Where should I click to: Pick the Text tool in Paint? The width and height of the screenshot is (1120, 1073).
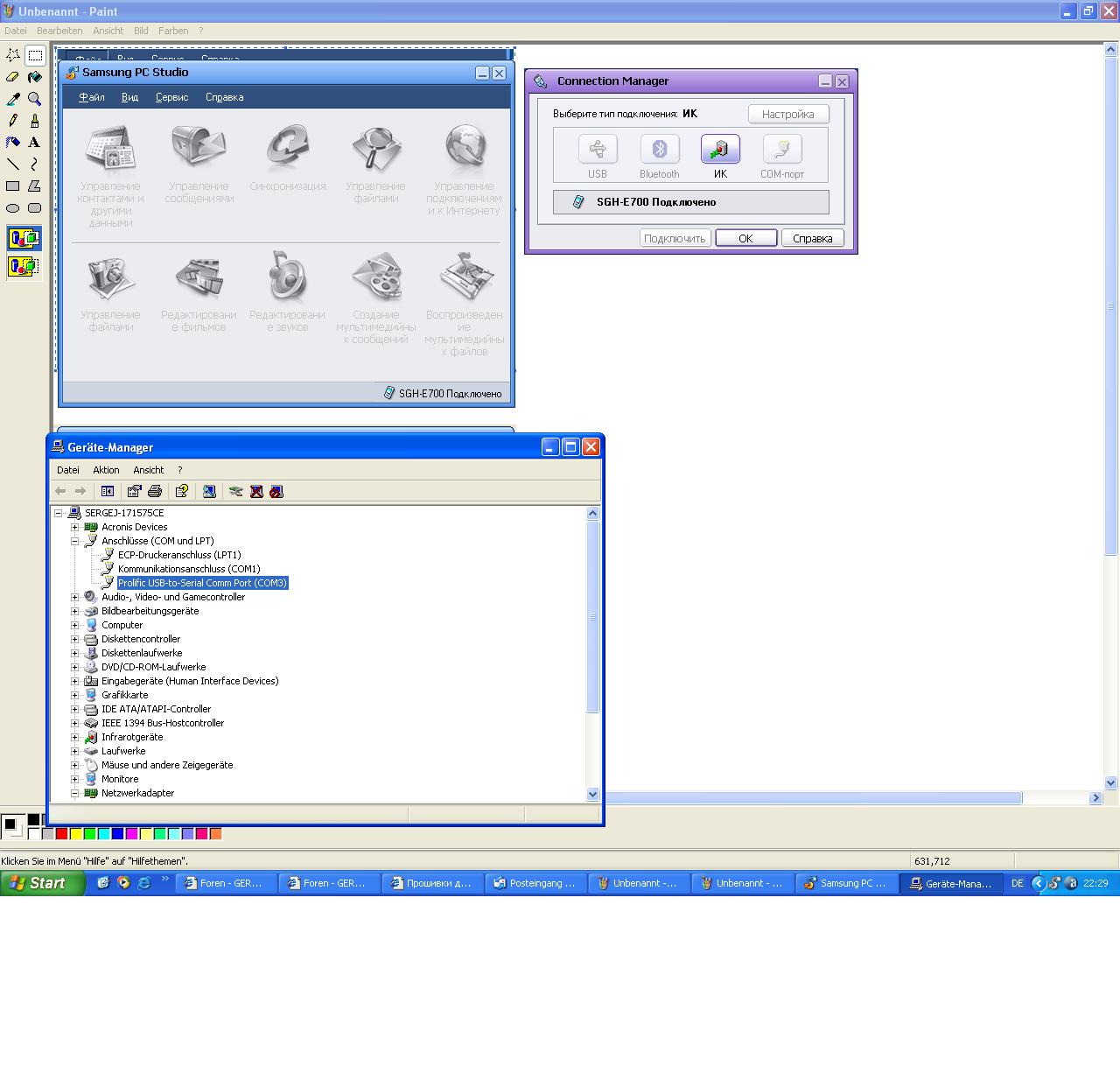click(x=35, y=142)
